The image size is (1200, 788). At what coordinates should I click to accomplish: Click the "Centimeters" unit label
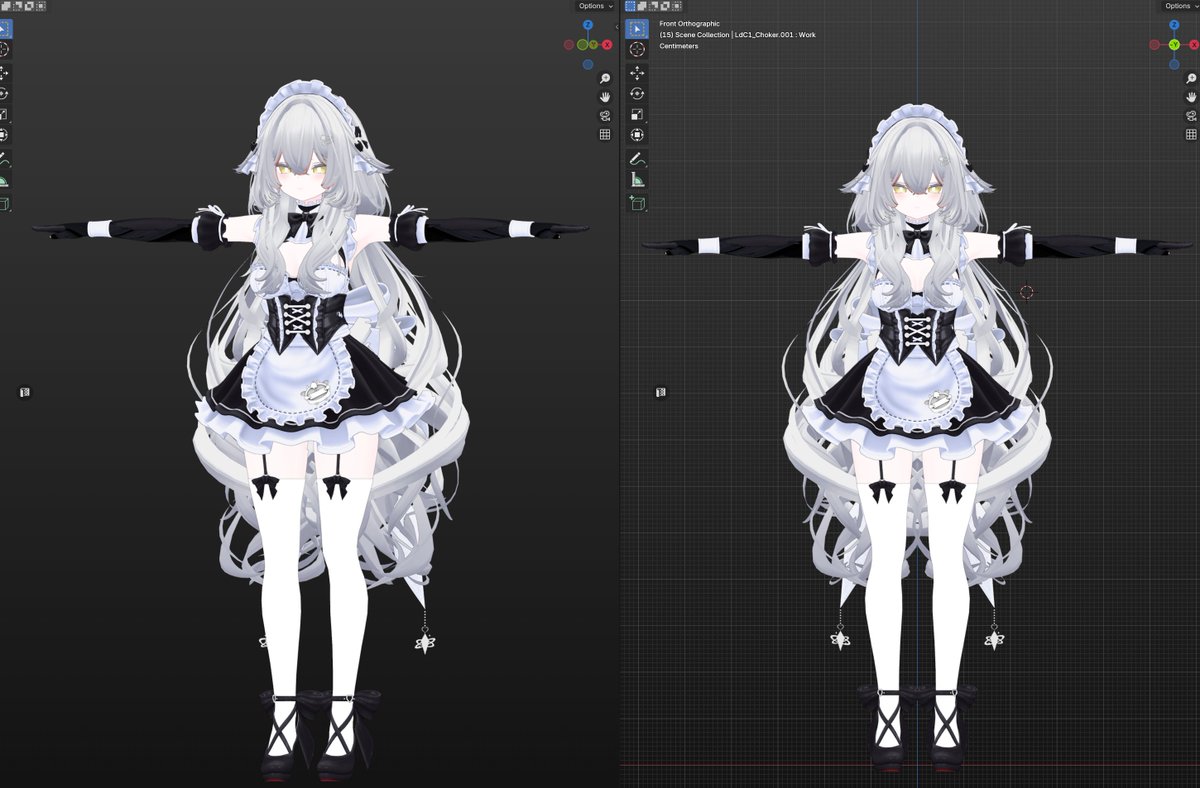pos(679,46)
